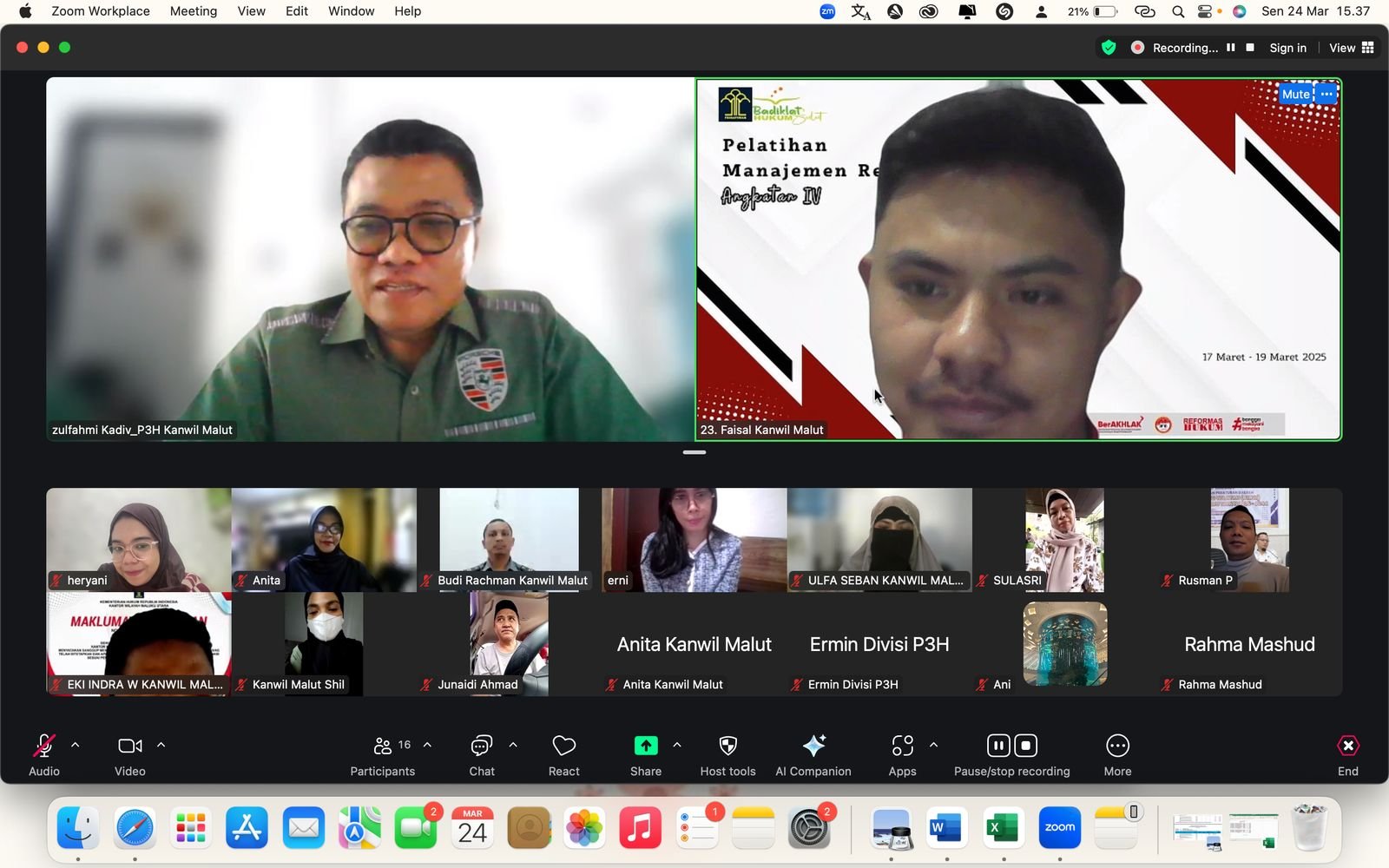
Task: Select zulfahmi Kadiv_P3H main video
Action: (x=370, y=259)
